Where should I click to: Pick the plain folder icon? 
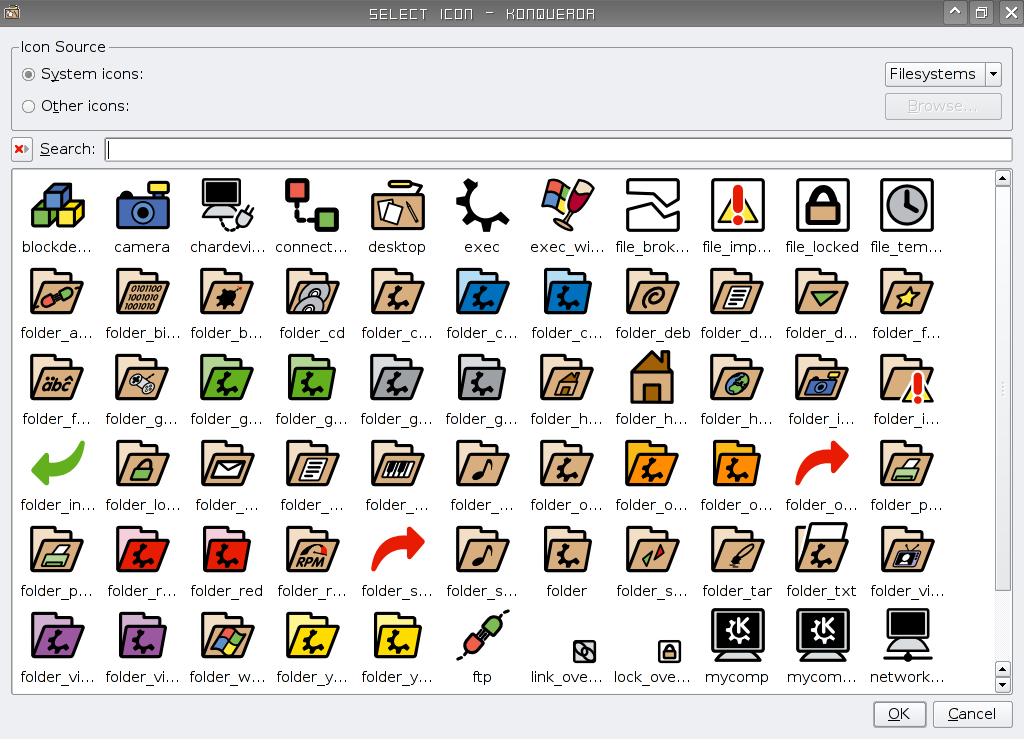(567, 550)
